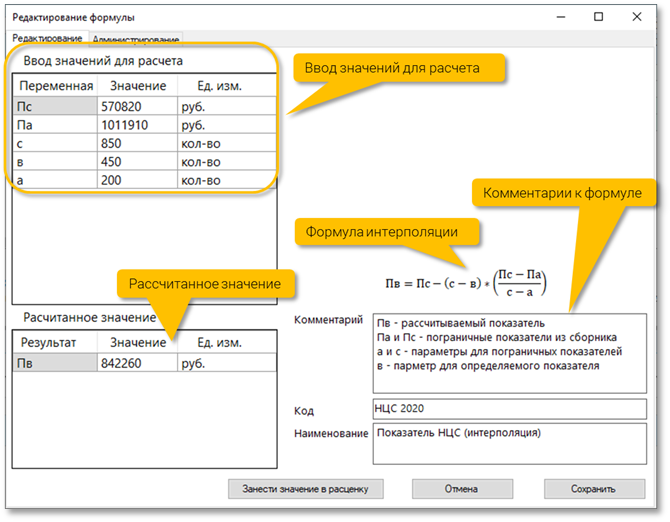Click the Занести значение в расценку button
The width and height of the screenshot is (670, 522).
tap(306, 489)
